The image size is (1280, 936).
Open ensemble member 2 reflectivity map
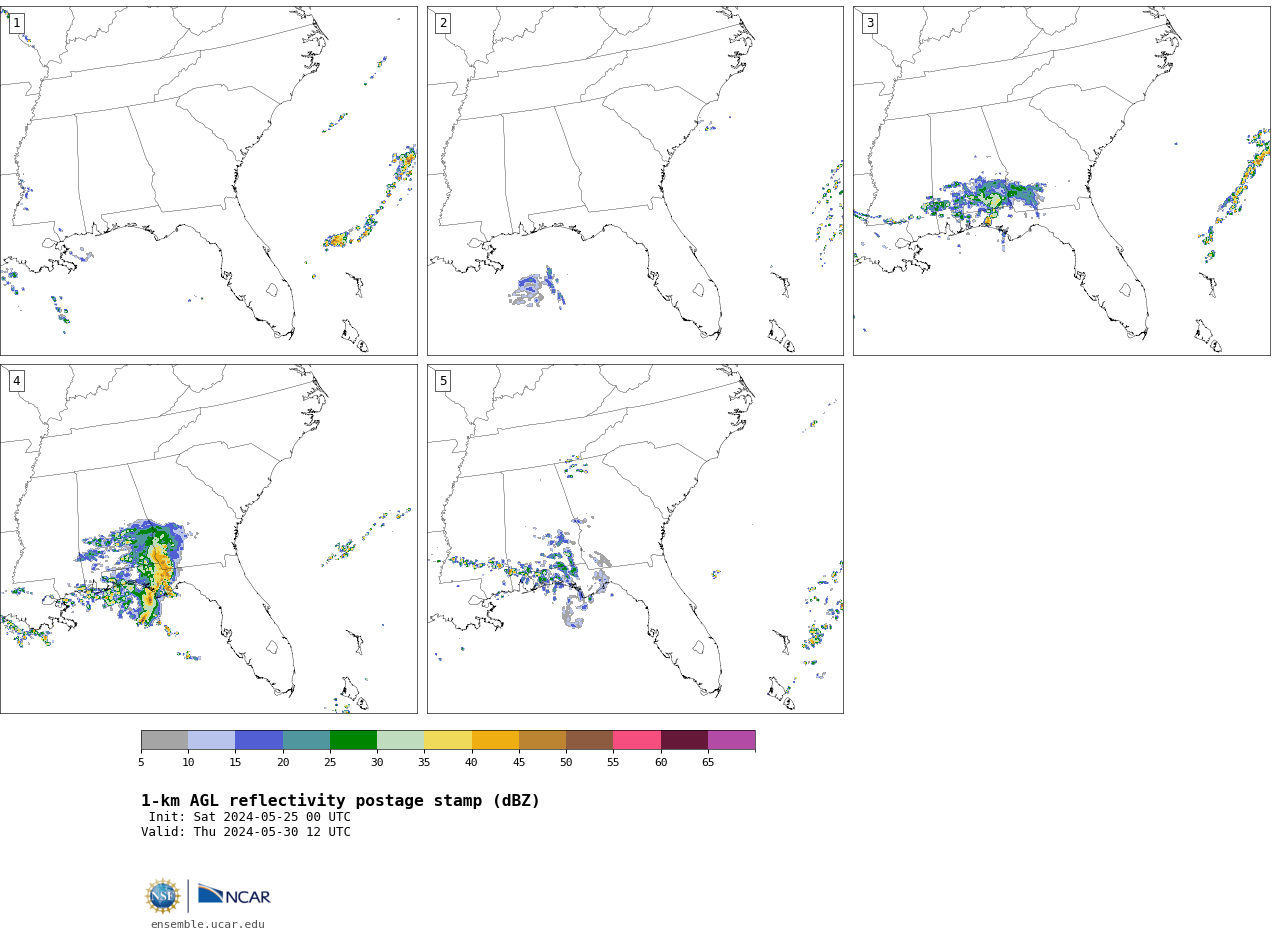click(635, 181)
